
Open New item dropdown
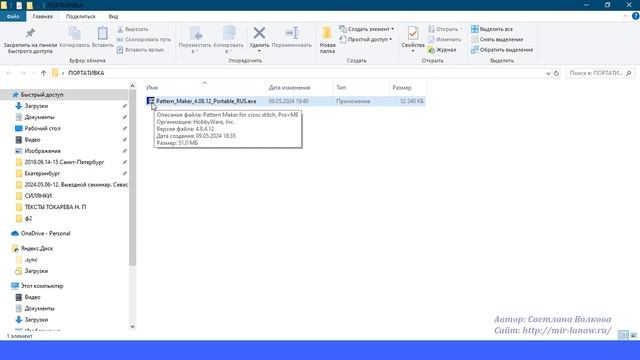click(x=367, y=29)
